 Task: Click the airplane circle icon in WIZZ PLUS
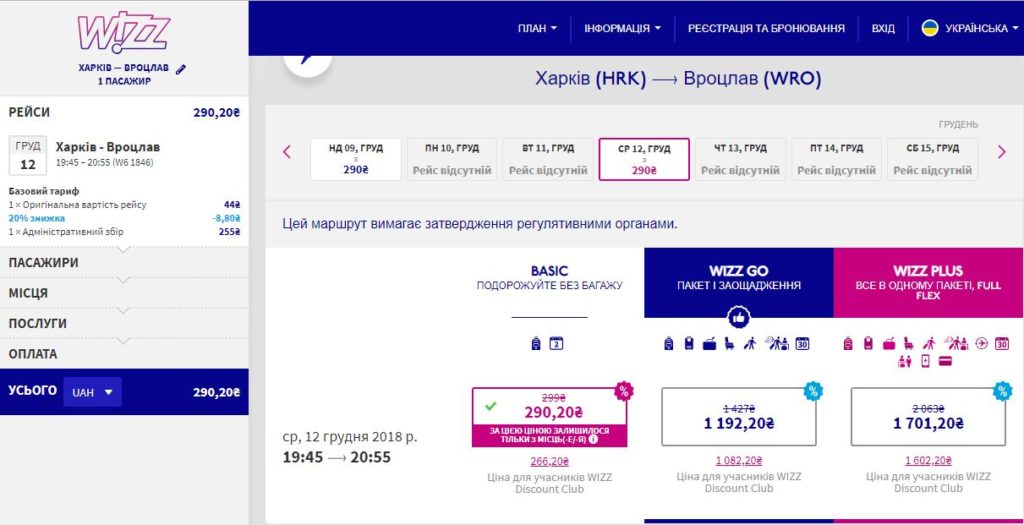coord(981,343)
